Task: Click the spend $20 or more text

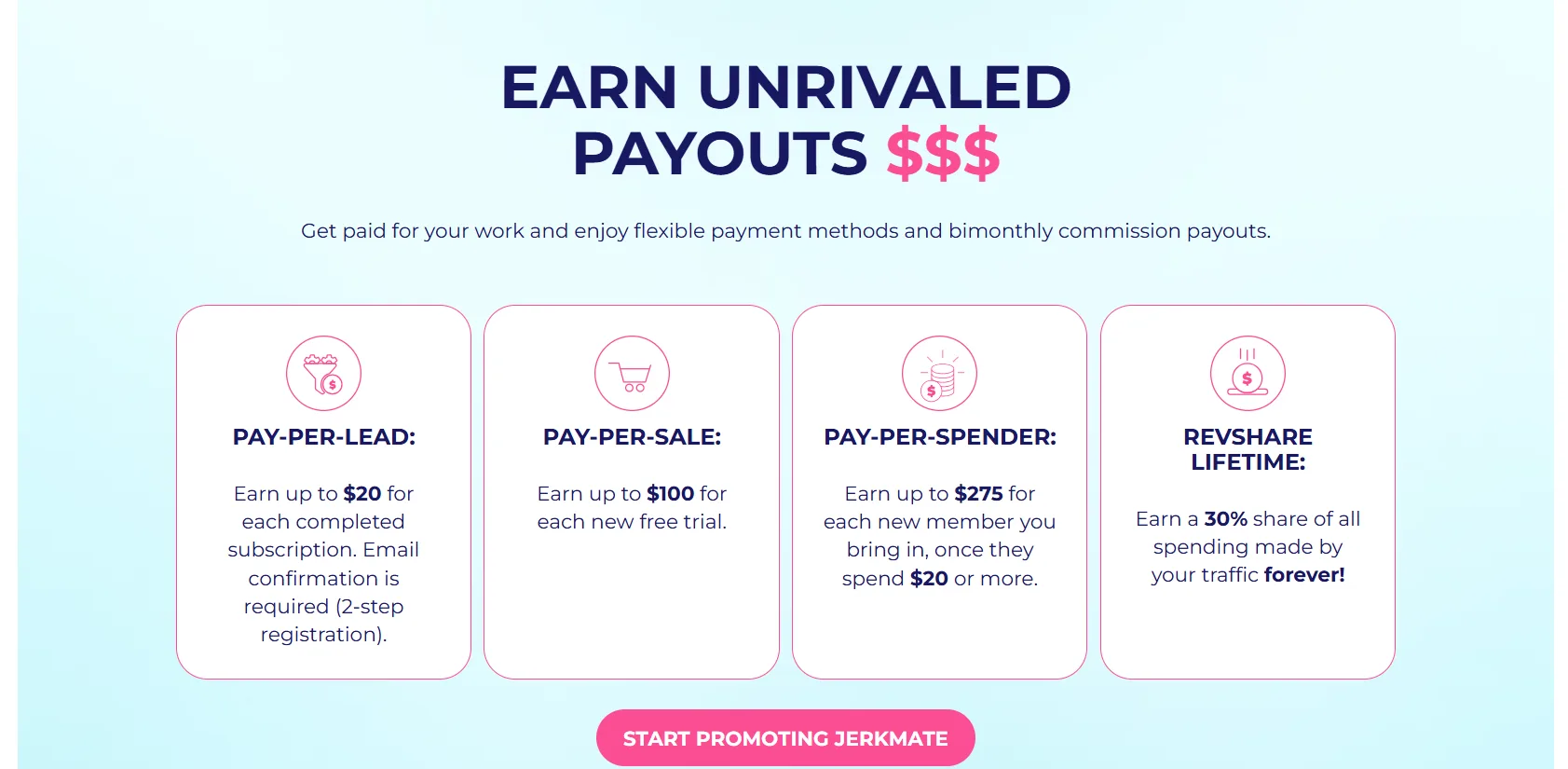Action: coord(940,579)
